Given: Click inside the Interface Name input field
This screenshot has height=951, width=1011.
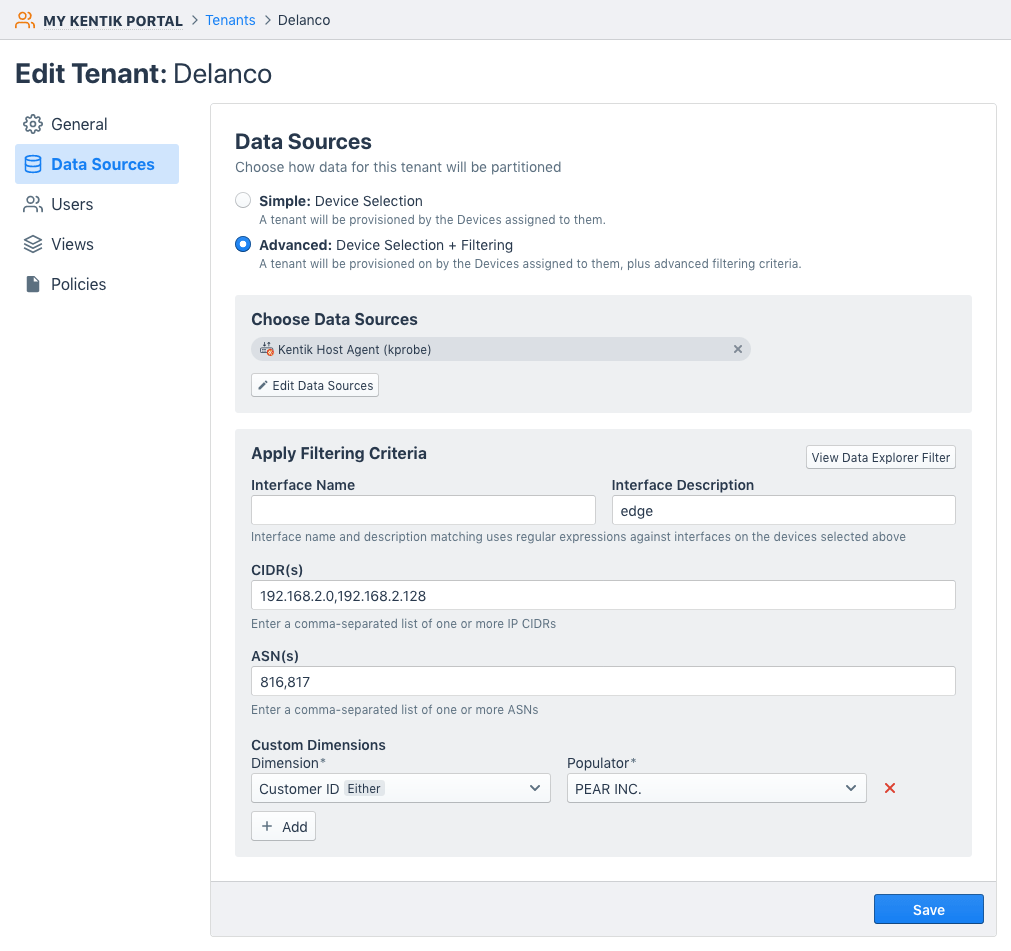Looking at the screenshot, I should pos(423,510).
